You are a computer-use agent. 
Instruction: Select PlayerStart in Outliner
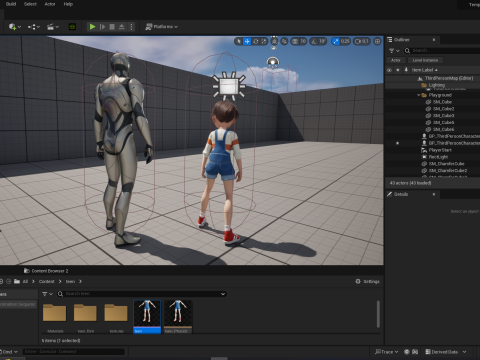point(440,150)
